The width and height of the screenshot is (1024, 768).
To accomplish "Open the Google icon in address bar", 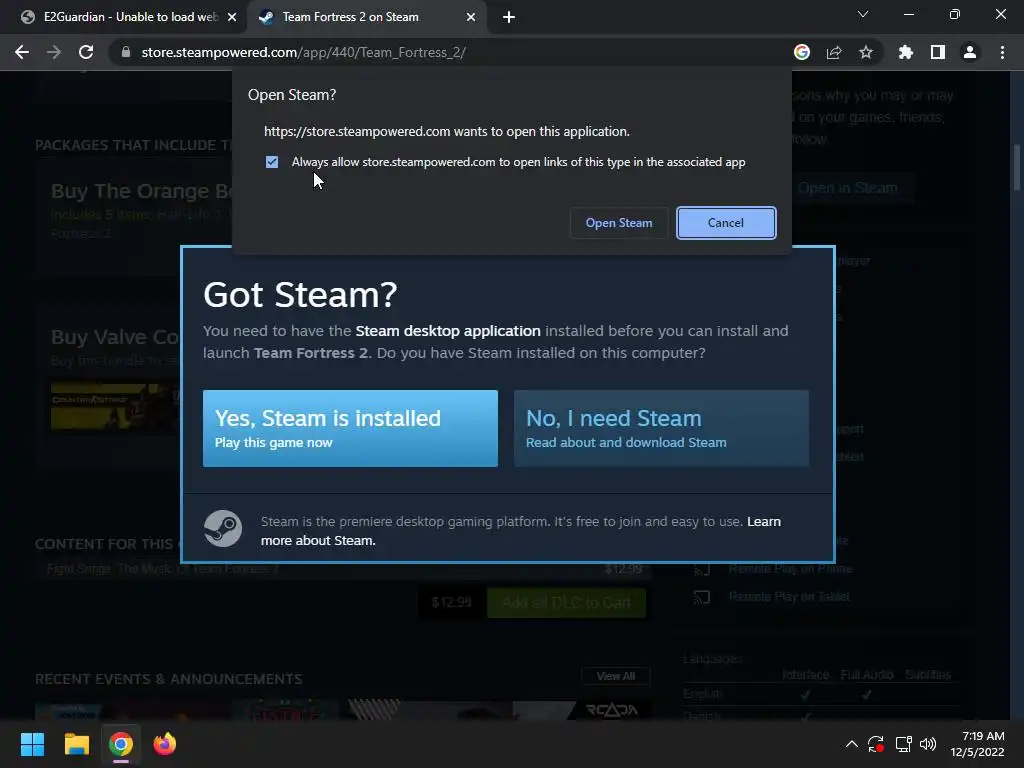I will (x=802, y=52).
